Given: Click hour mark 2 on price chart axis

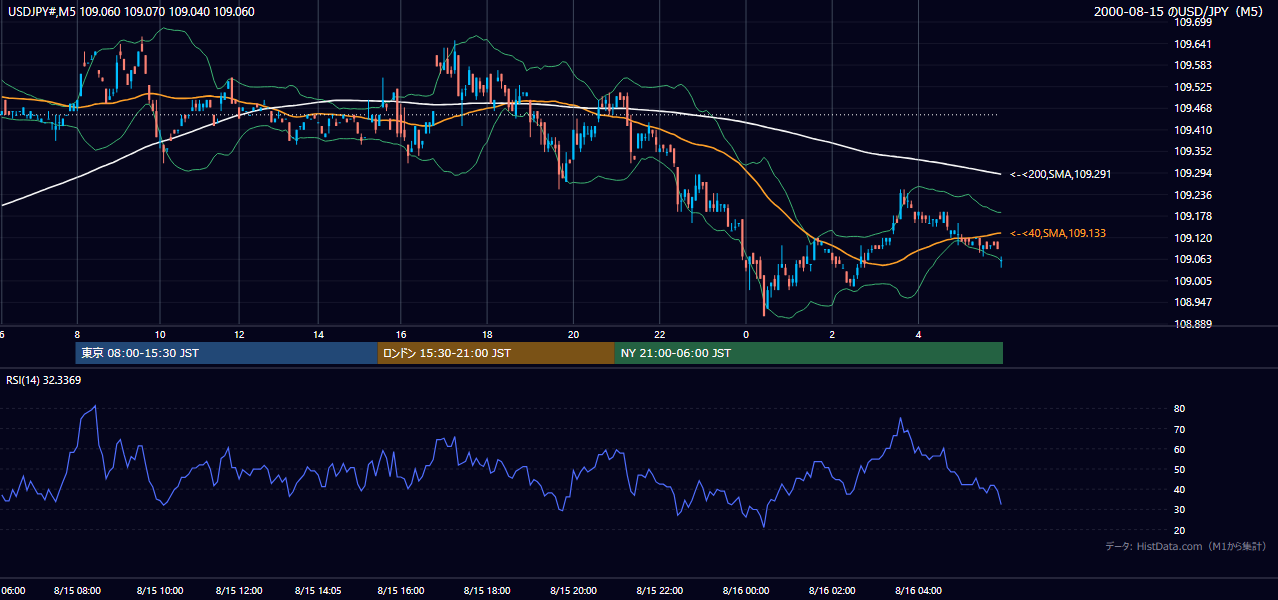Looking at the screenshot, I should [832, 333].
